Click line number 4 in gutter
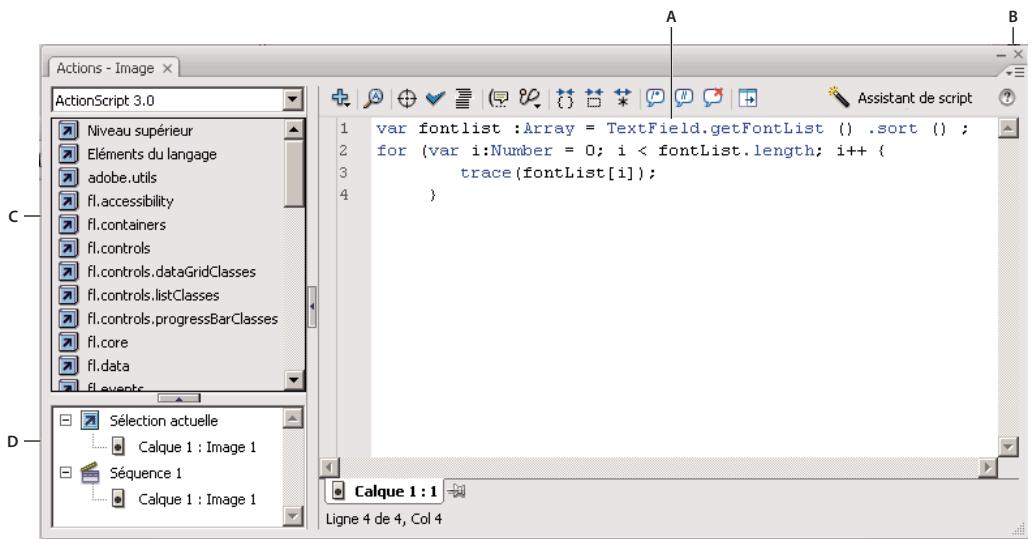 [x=344, y=195]
